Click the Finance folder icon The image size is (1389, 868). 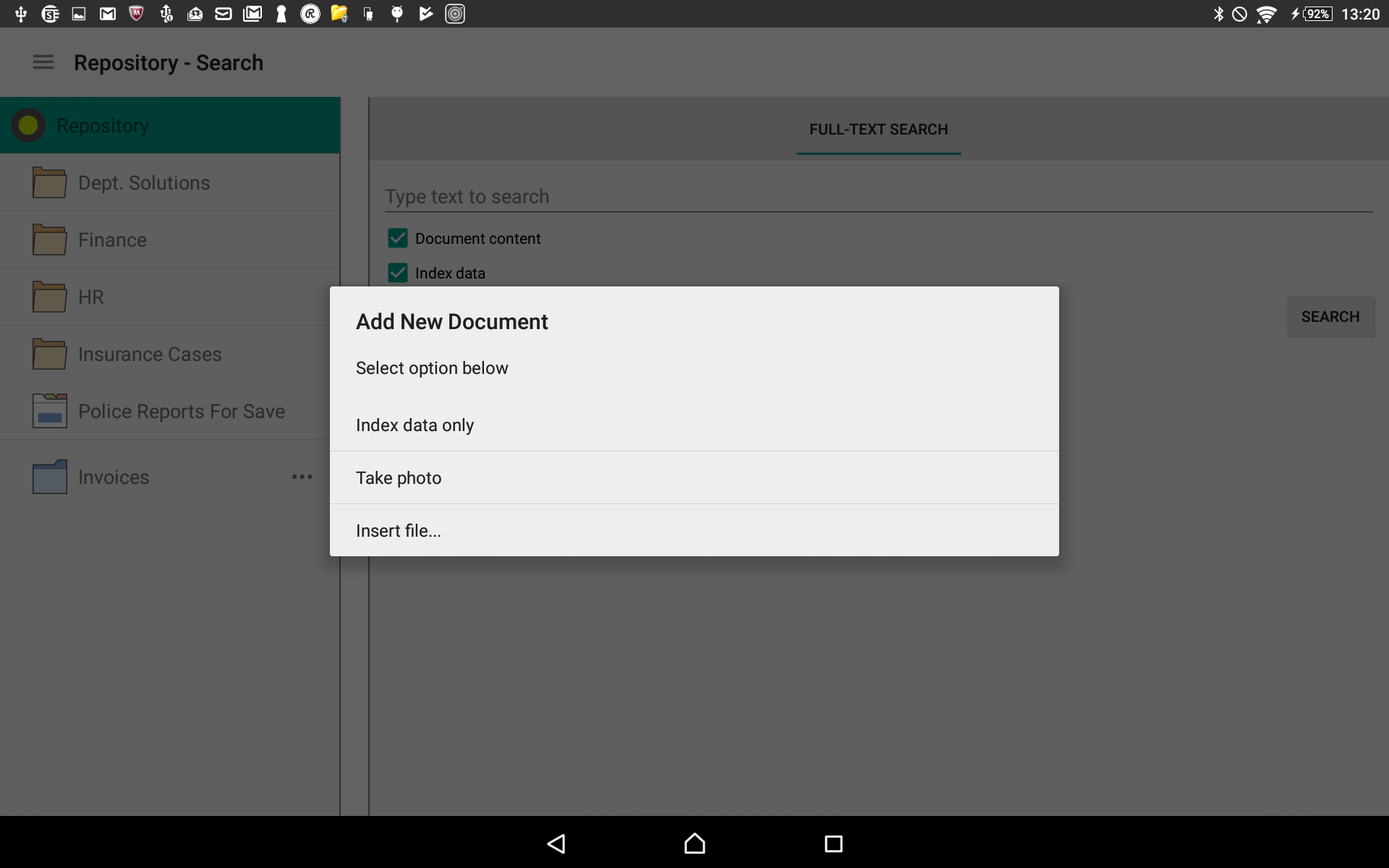click(48, 239)
